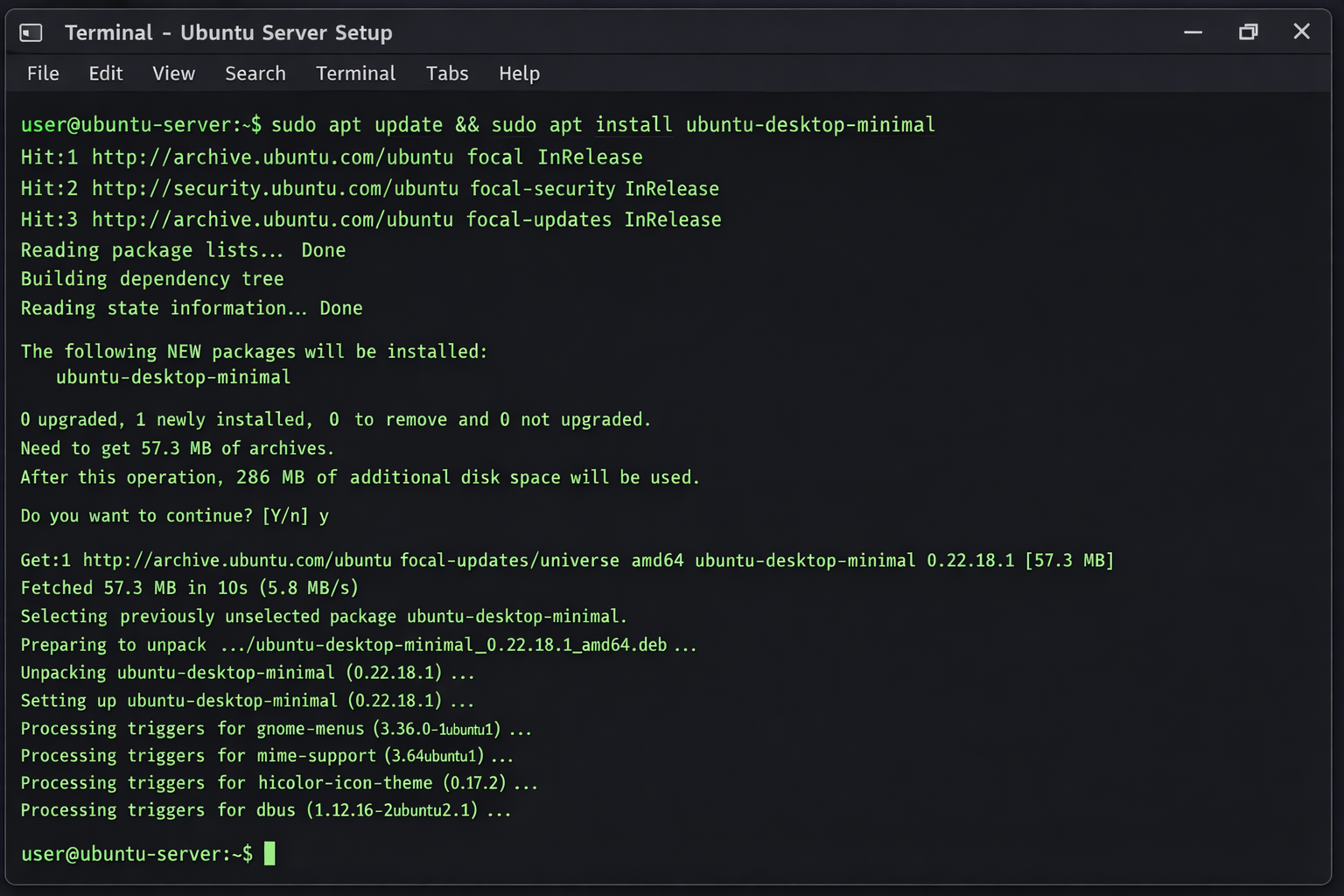Open the File menu
Screen dimensions: 1344x896
tap(42, 73)
